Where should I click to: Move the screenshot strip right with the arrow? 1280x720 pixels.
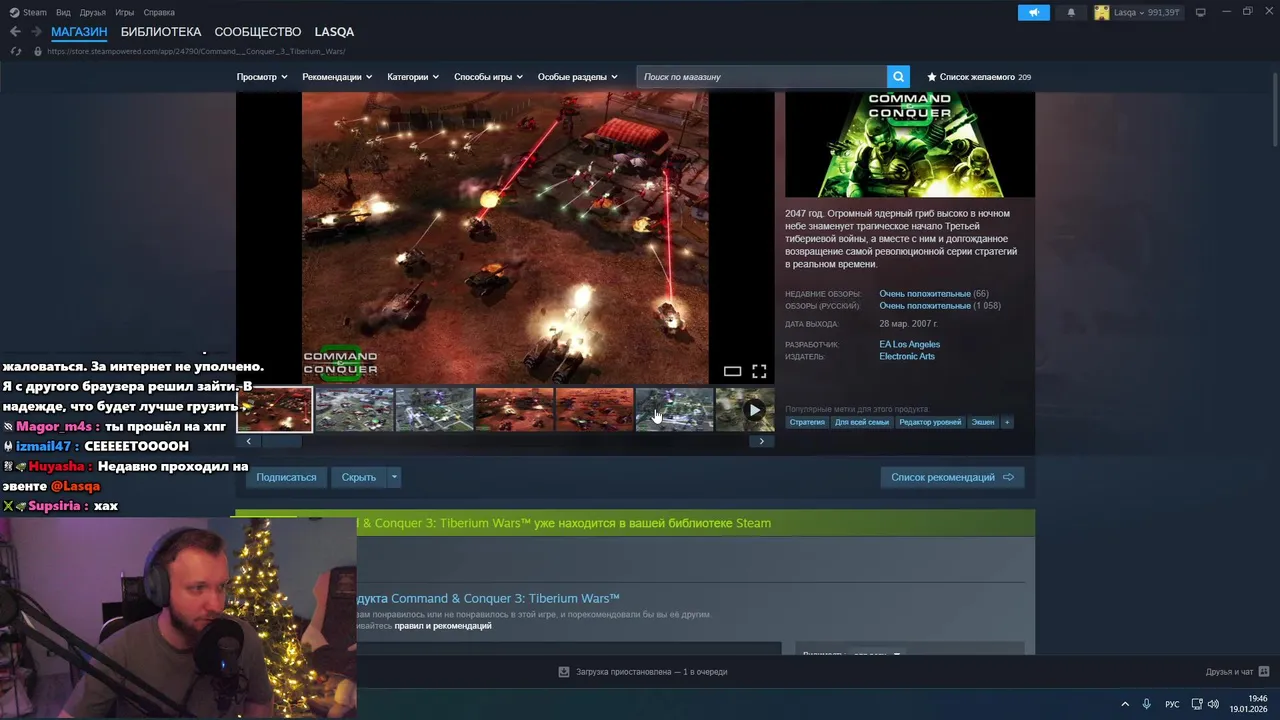tap(762, 441)
